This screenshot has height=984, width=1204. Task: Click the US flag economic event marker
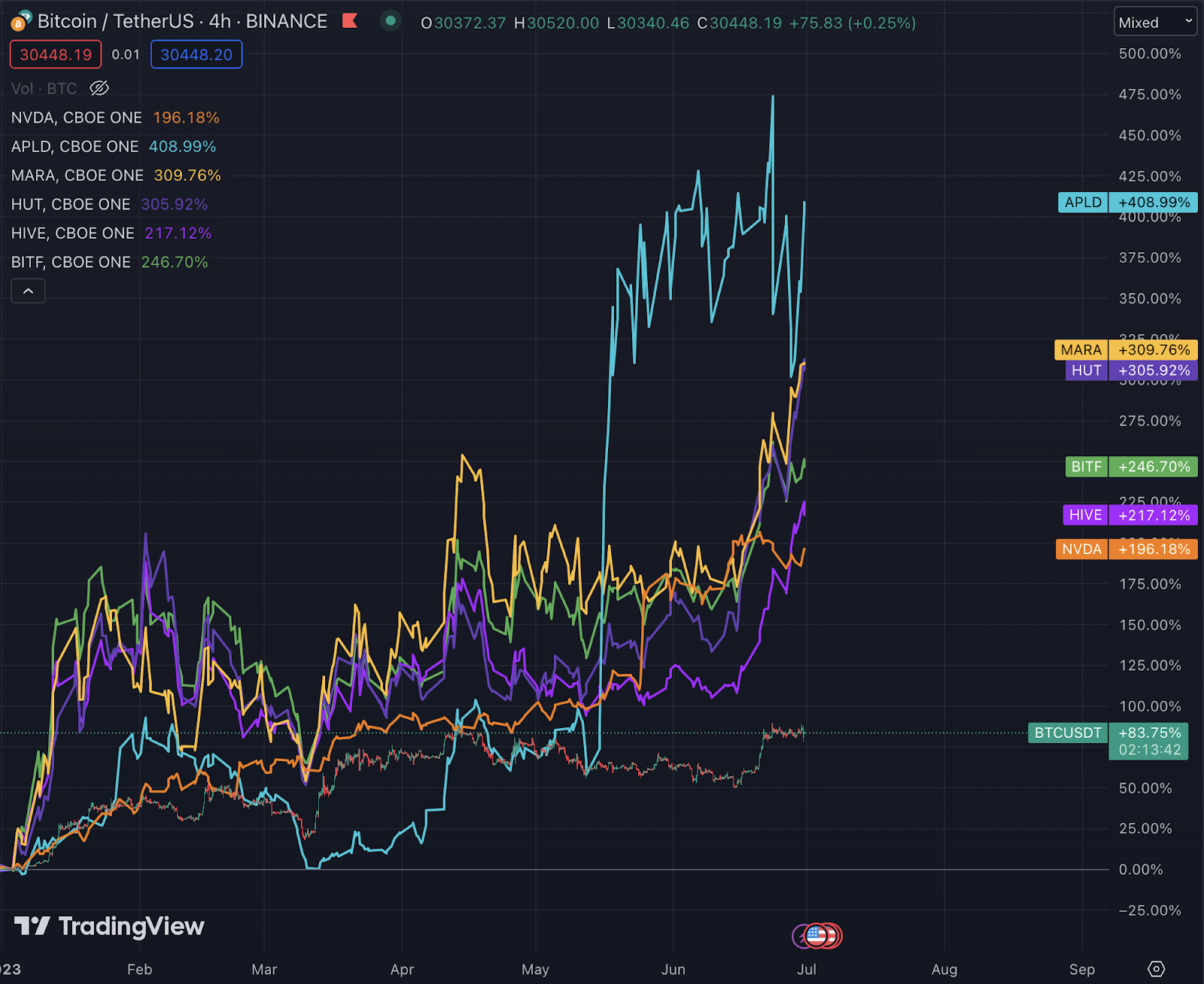(816, 936)
